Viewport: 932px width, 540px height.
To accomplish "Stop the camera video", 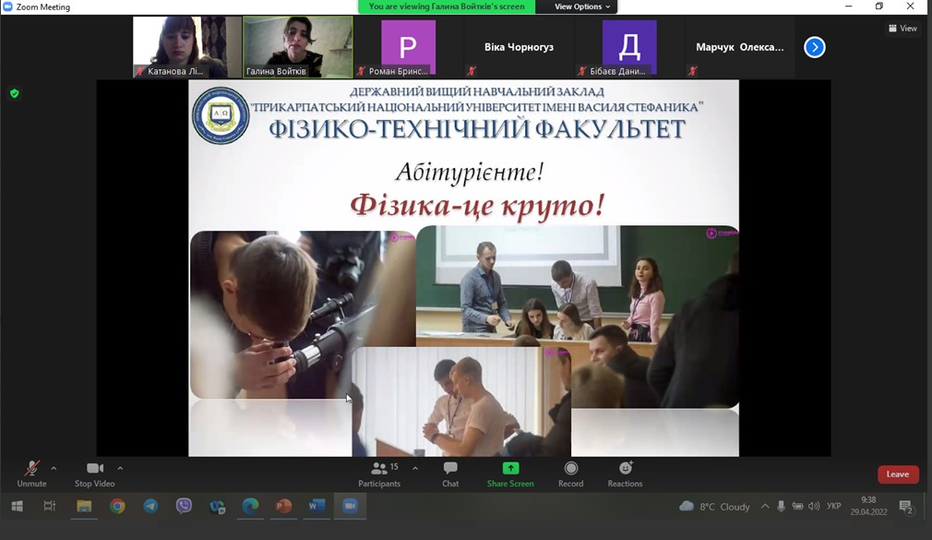I will [95, 473].
